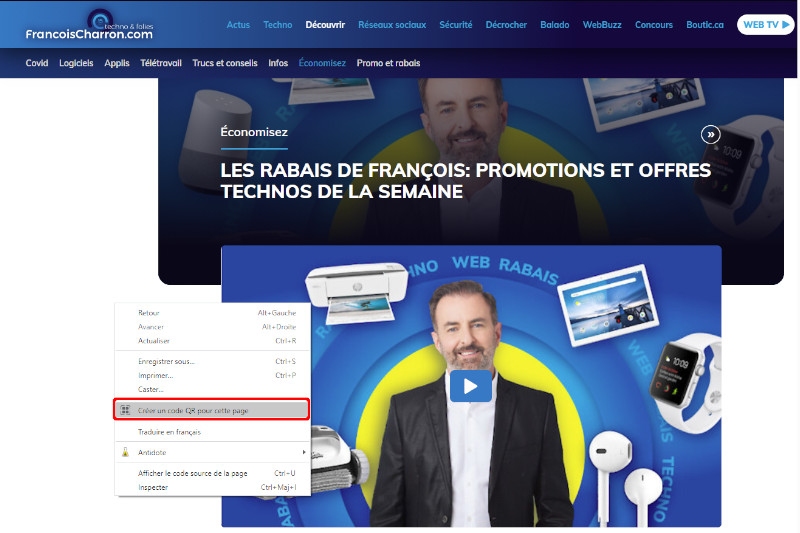Select Imprimer… in context menu
The width and height of the screenshot is (800, 533).
[x=212, y=375]
